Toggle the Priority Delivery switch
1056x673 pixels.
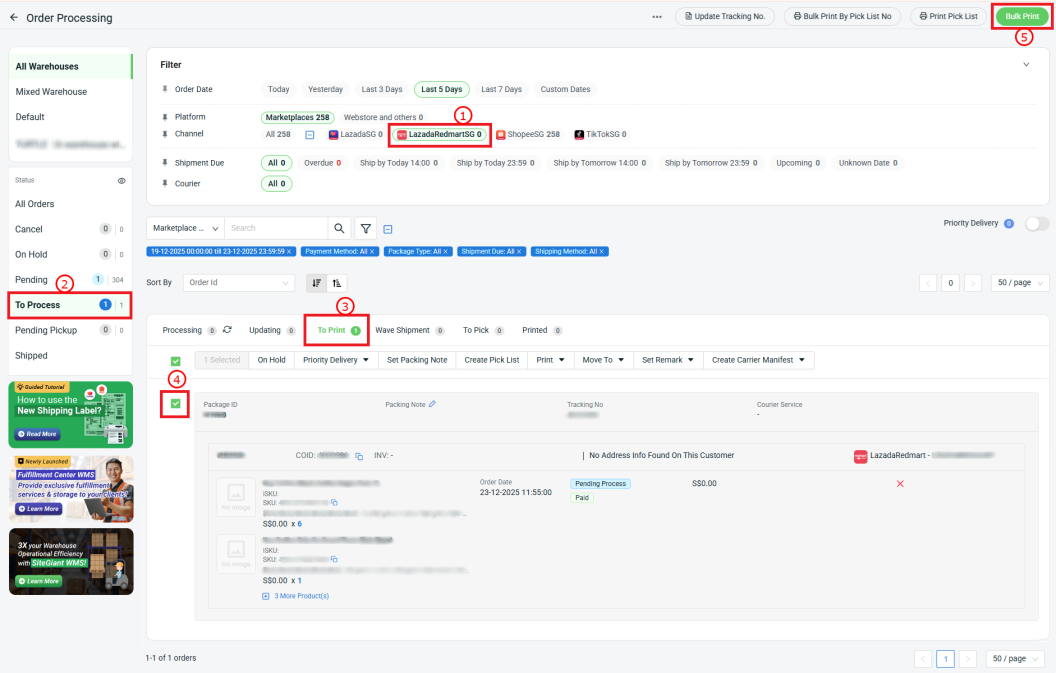(x=1037, y=224)
